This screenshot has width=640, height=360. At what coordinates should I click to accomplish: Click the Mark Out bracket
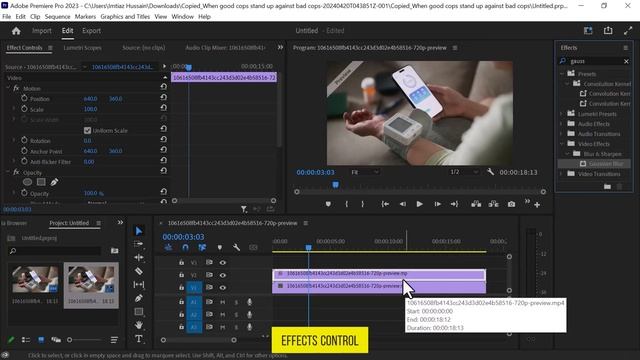tap(362, 204)
